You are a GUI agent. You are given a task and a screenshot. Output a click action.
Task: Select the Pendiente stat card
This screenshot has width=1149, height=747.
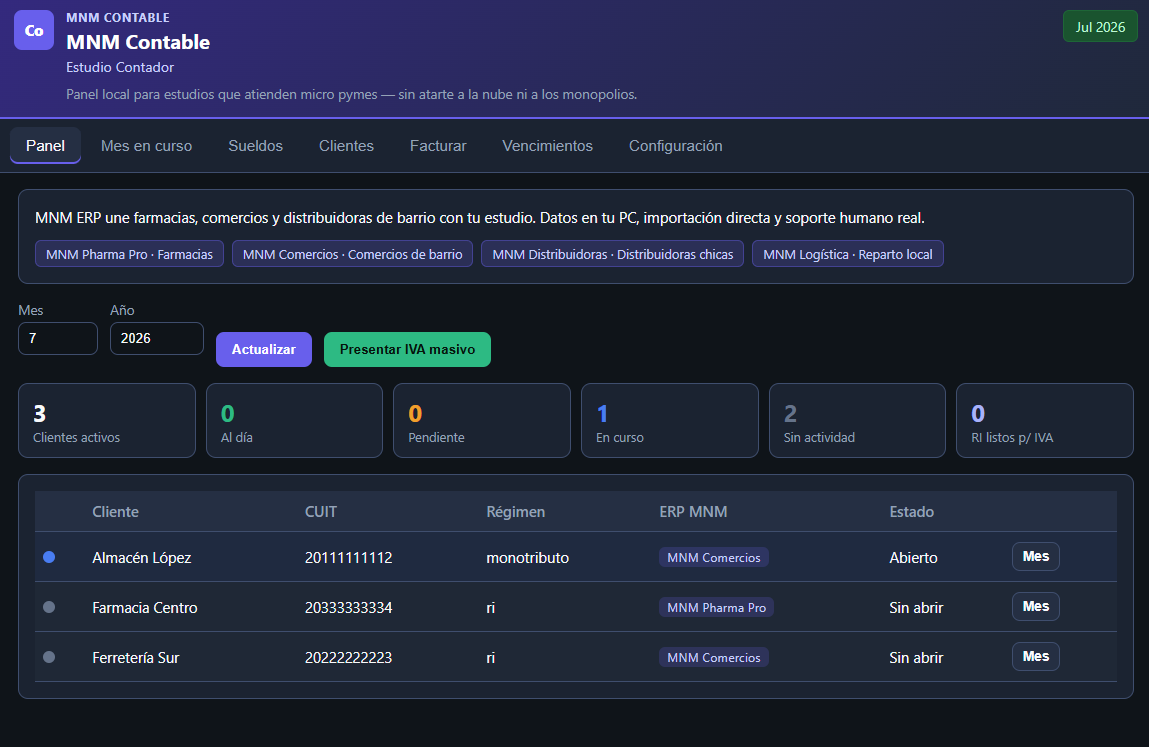[x=482, y=421]
